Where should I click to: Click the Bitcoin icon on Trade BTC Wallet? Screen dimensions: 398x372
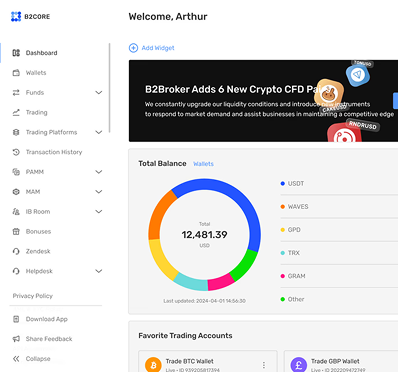153,365
